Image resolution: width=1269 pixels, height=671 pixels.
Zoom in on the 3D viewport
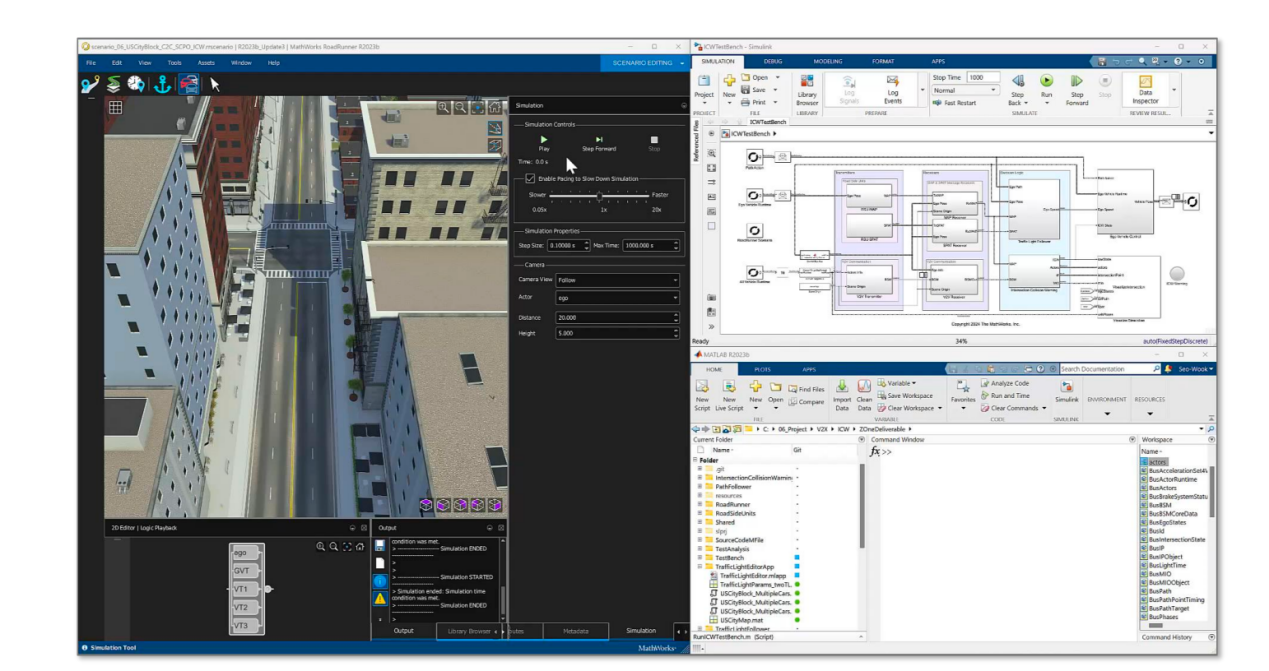pyautogui.click(x=442, y=107)
